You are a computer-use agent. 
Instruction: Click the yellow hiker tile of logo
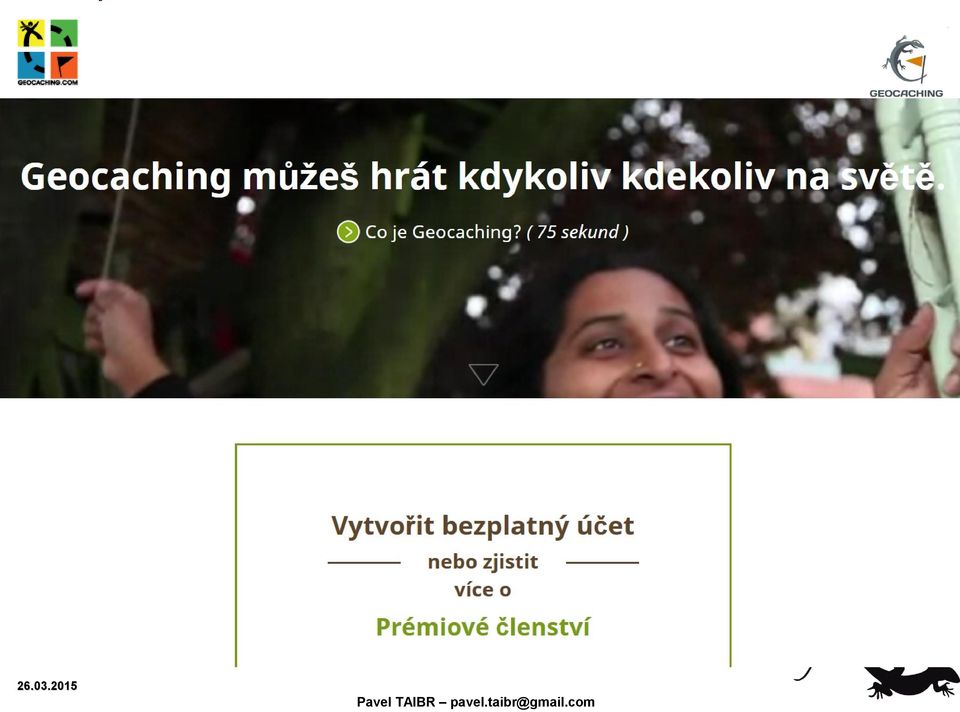coord(31,34)
